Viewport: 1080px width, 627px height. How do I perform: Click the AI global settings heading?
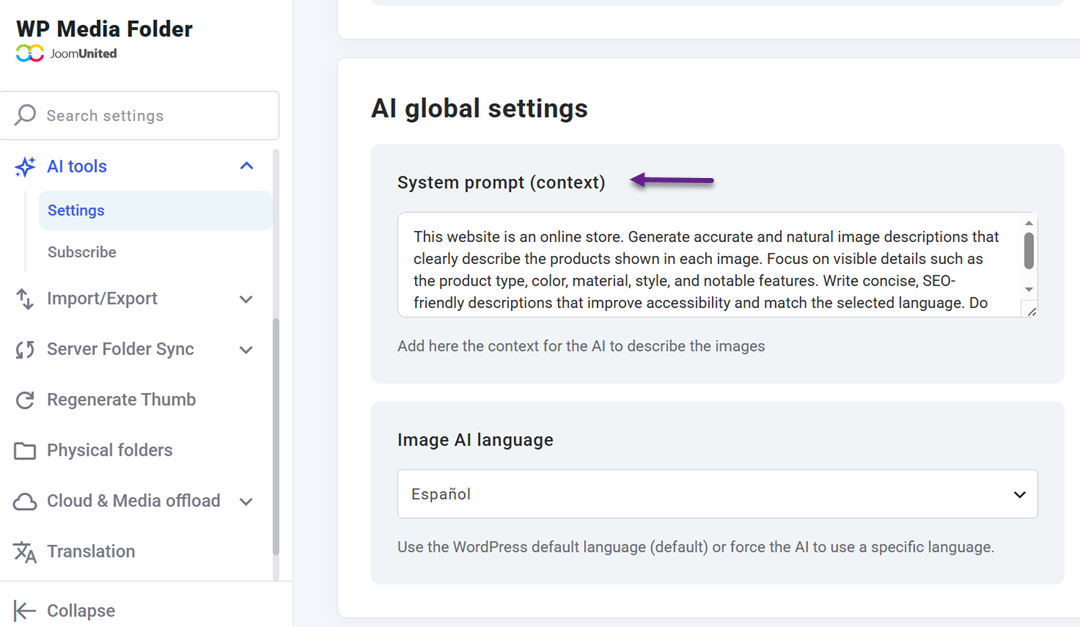(479, 109)
